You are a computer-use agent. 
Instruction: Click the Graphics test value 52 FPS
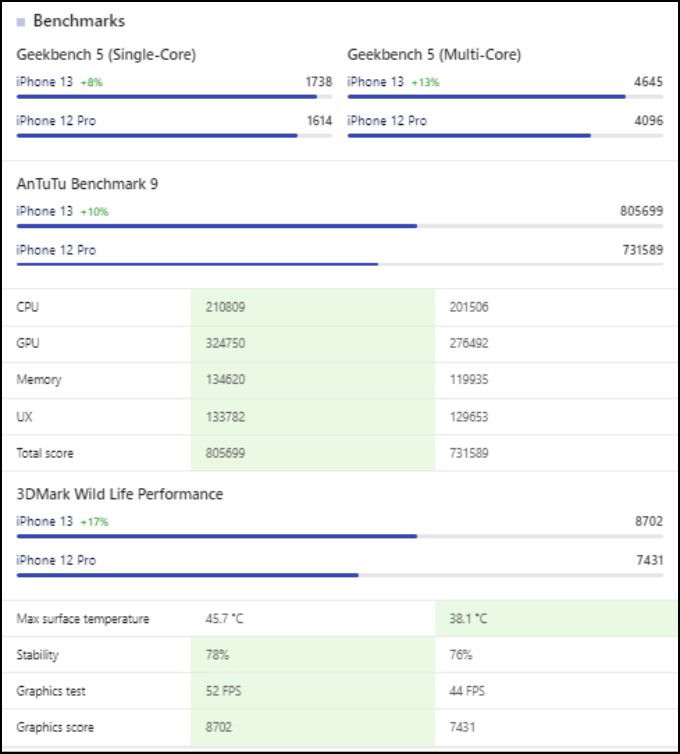pyautogui.click(x=223, y=691)
